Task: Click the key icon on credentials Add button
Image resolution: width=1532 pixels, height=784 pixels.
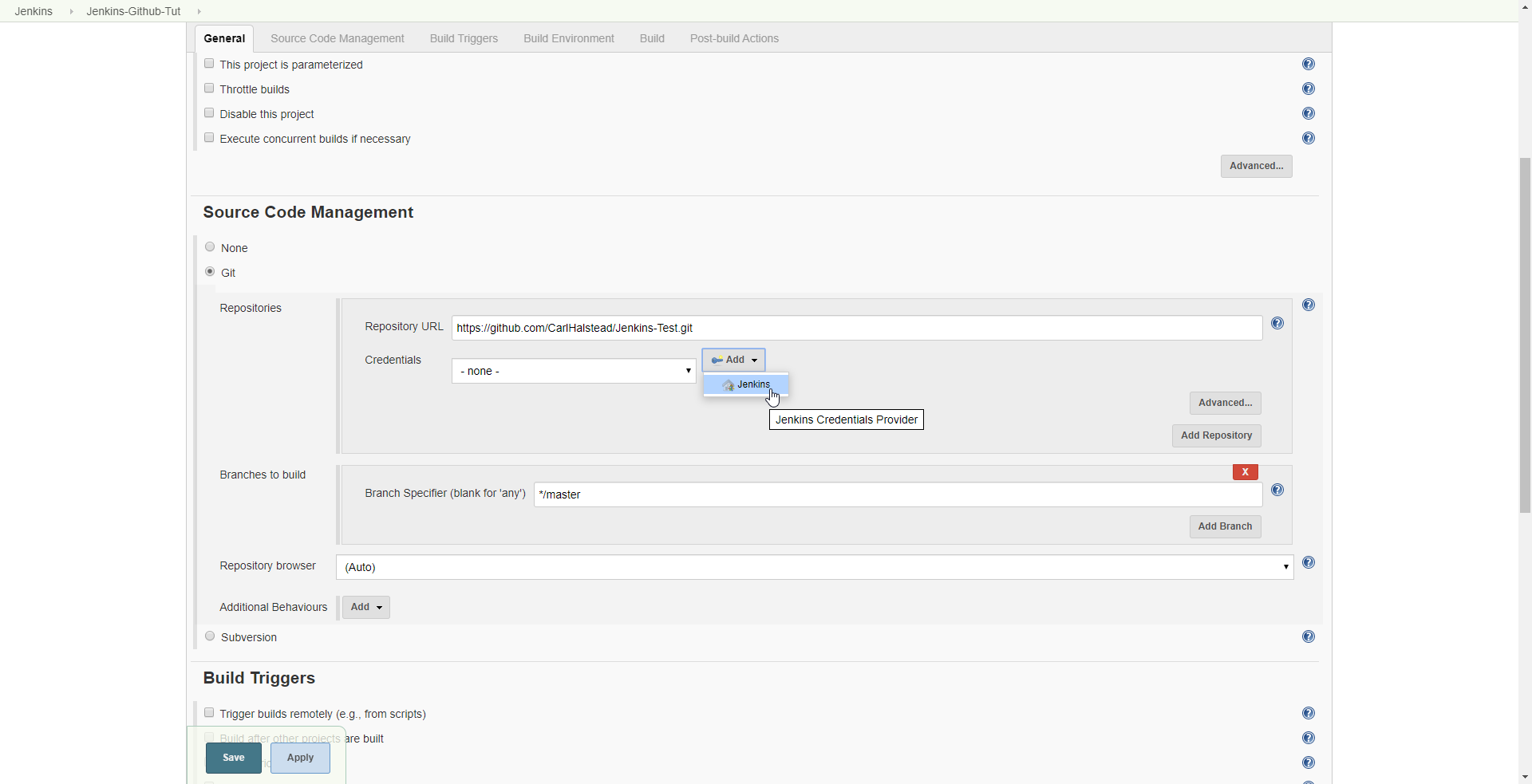Action: click(x=717, y=360)
